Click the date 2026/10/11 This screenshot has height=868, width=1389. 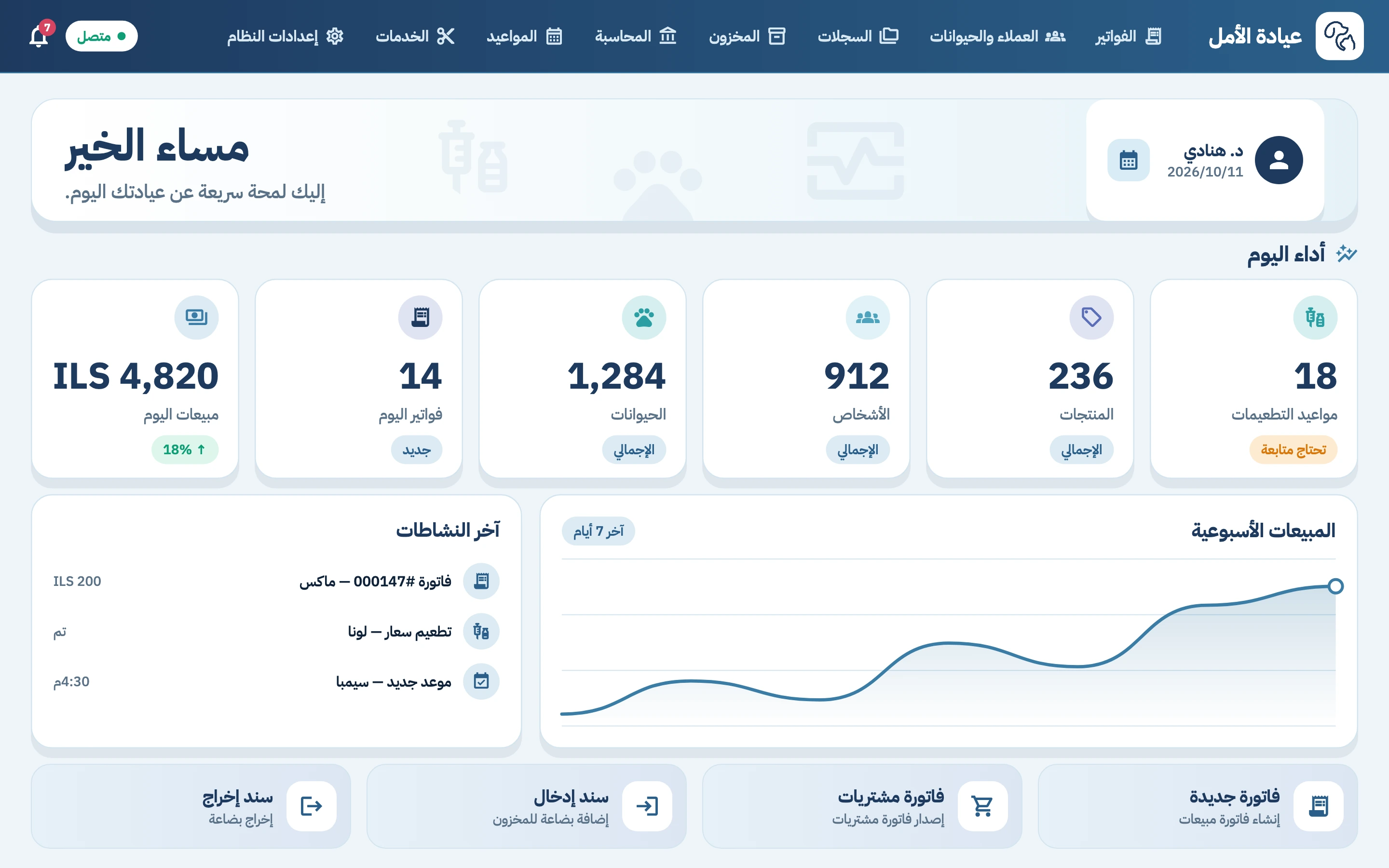point(1205,172)
